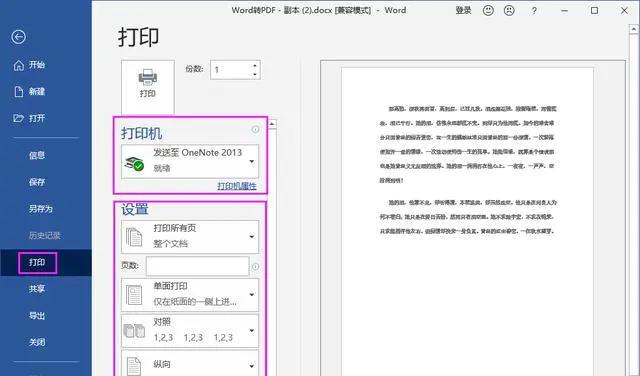Image resolution: width=640 pixels, height=376 pixels.
Task: Click the info icon beside 打印机 heading
Action: [256, 129]
